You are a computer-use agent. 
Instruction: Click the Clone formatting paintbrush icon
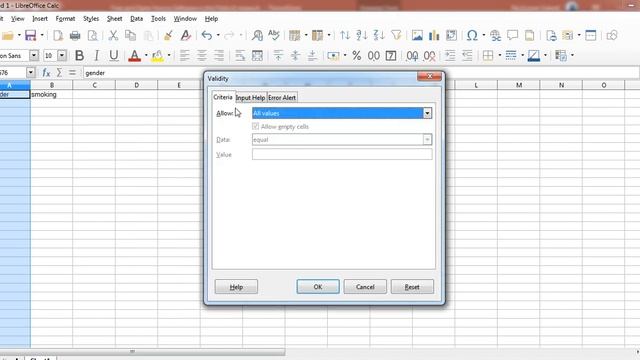click(x=168, y=36)
